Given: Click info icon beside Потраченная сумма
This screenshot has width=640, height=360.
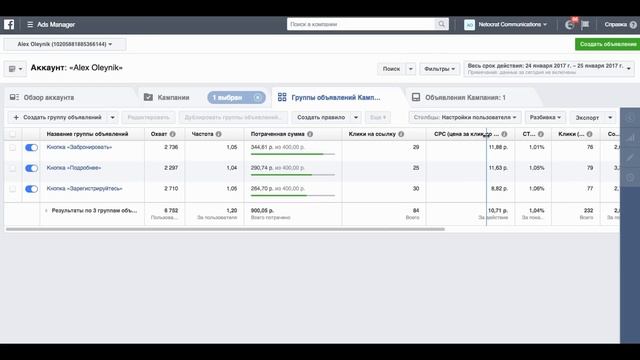Looking at the screenshot, I should click(310, 134).
